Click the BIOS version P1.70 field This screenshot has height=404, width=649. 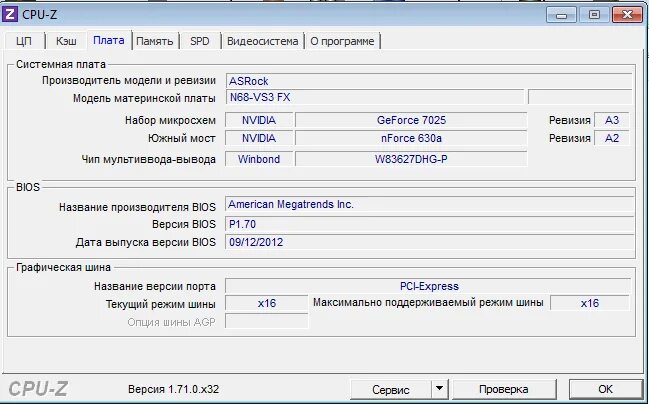(429, 224)
